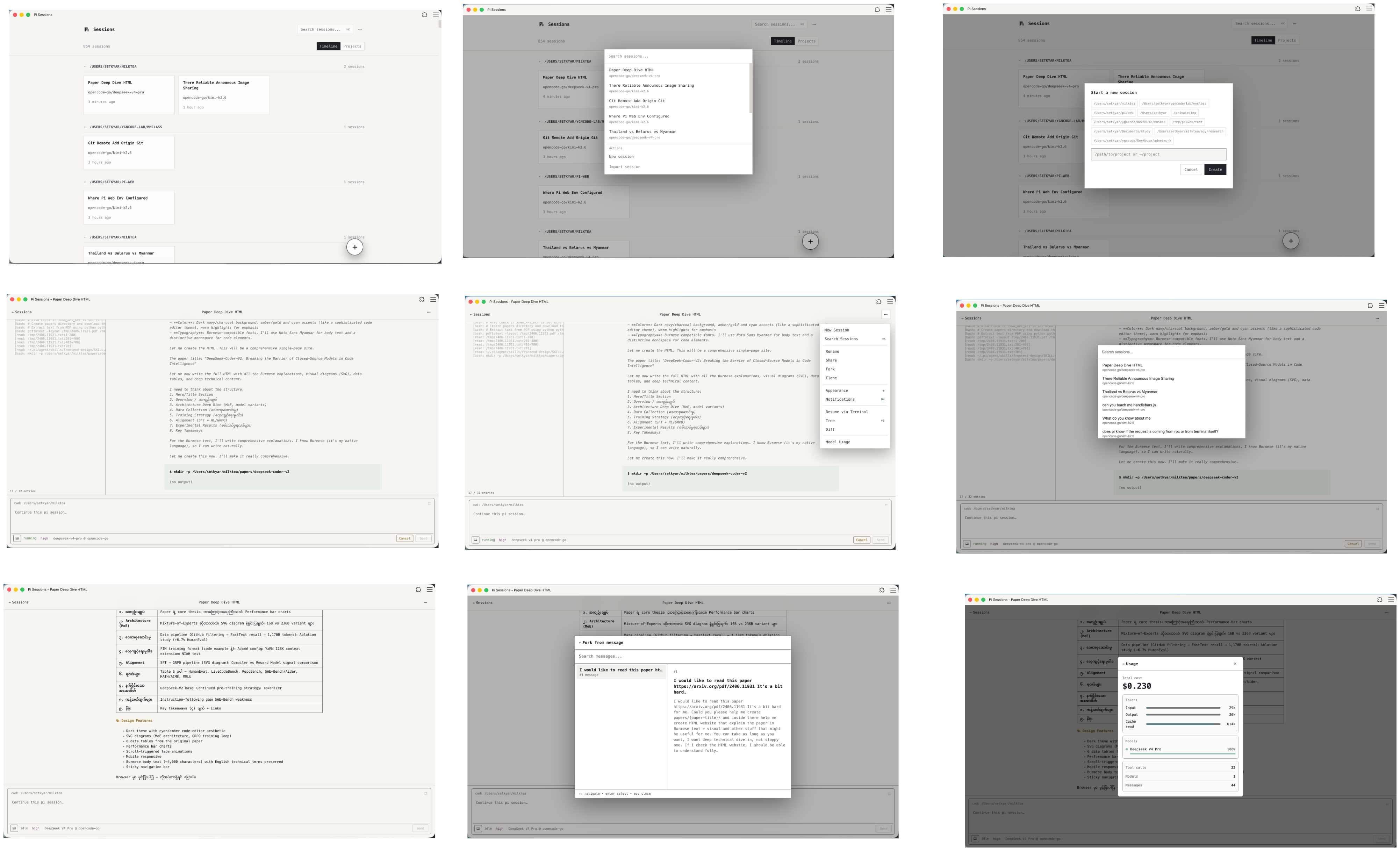Open DeepSeek V4 Pro @ opencode-go model selector, overlay-free idle window
Image resolution: width=1400 pixels, height=851 pixels.
pos(72,828)
